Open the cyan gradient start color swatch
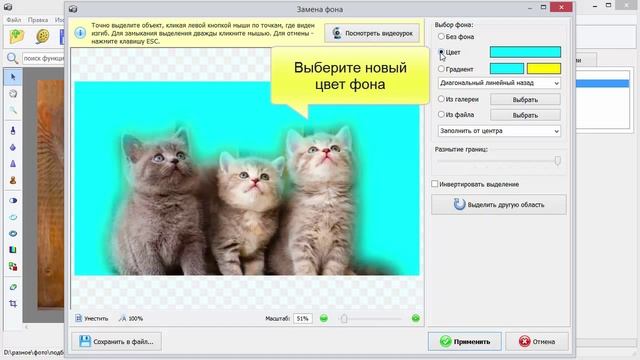 tap(507, 69)
